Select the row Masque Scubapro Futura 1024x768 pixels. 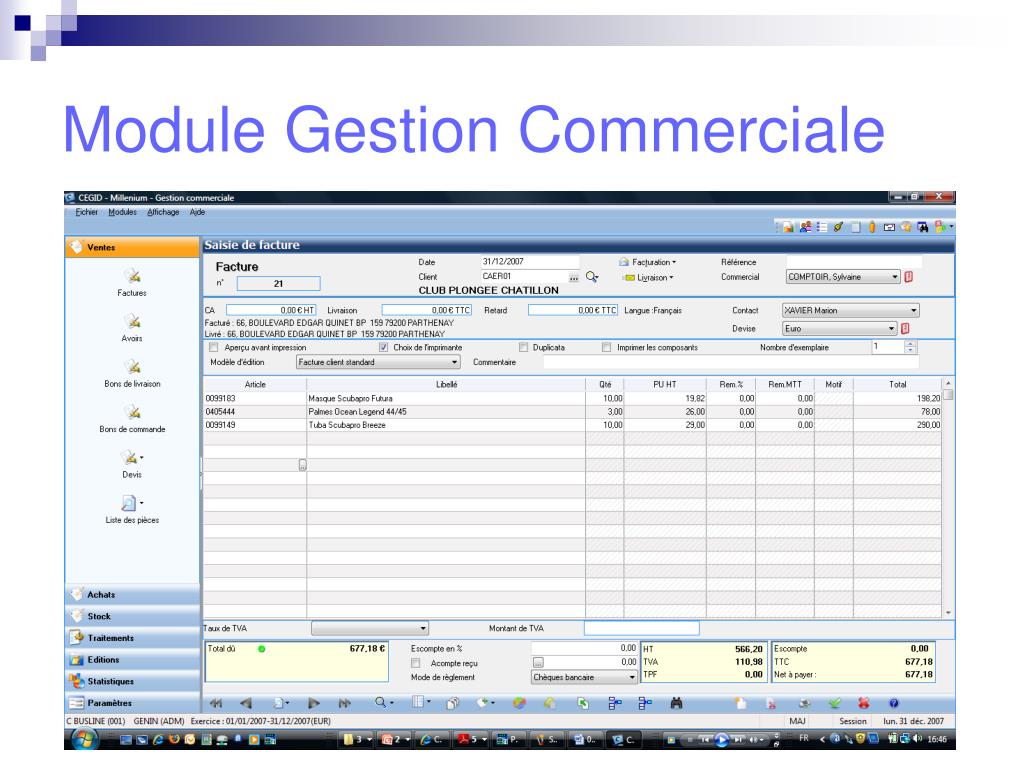click(x=573, y=398)
